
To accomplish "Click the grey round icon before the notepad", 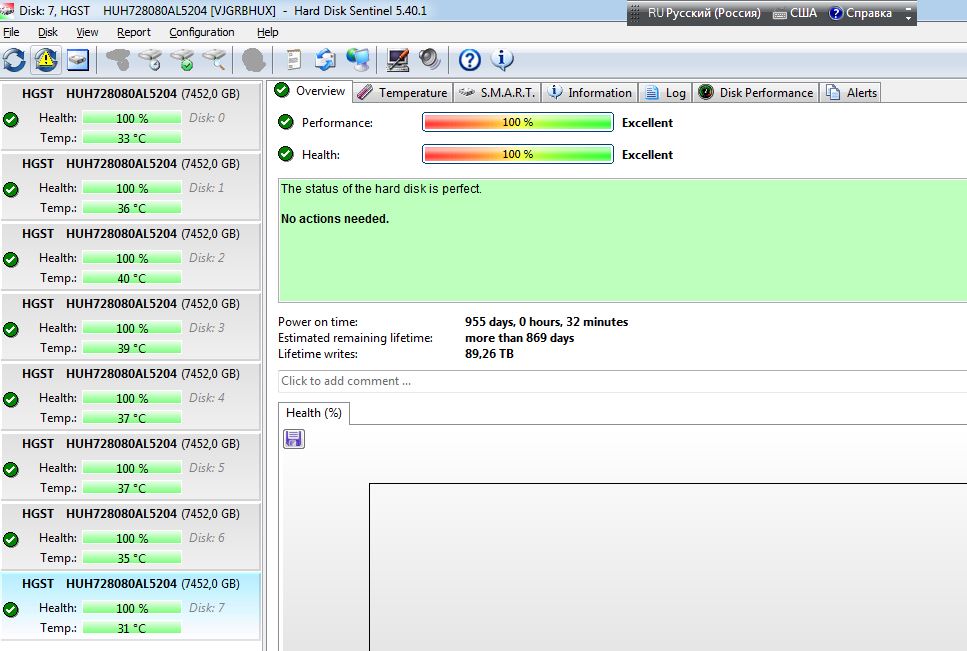I will click(253, 60).
